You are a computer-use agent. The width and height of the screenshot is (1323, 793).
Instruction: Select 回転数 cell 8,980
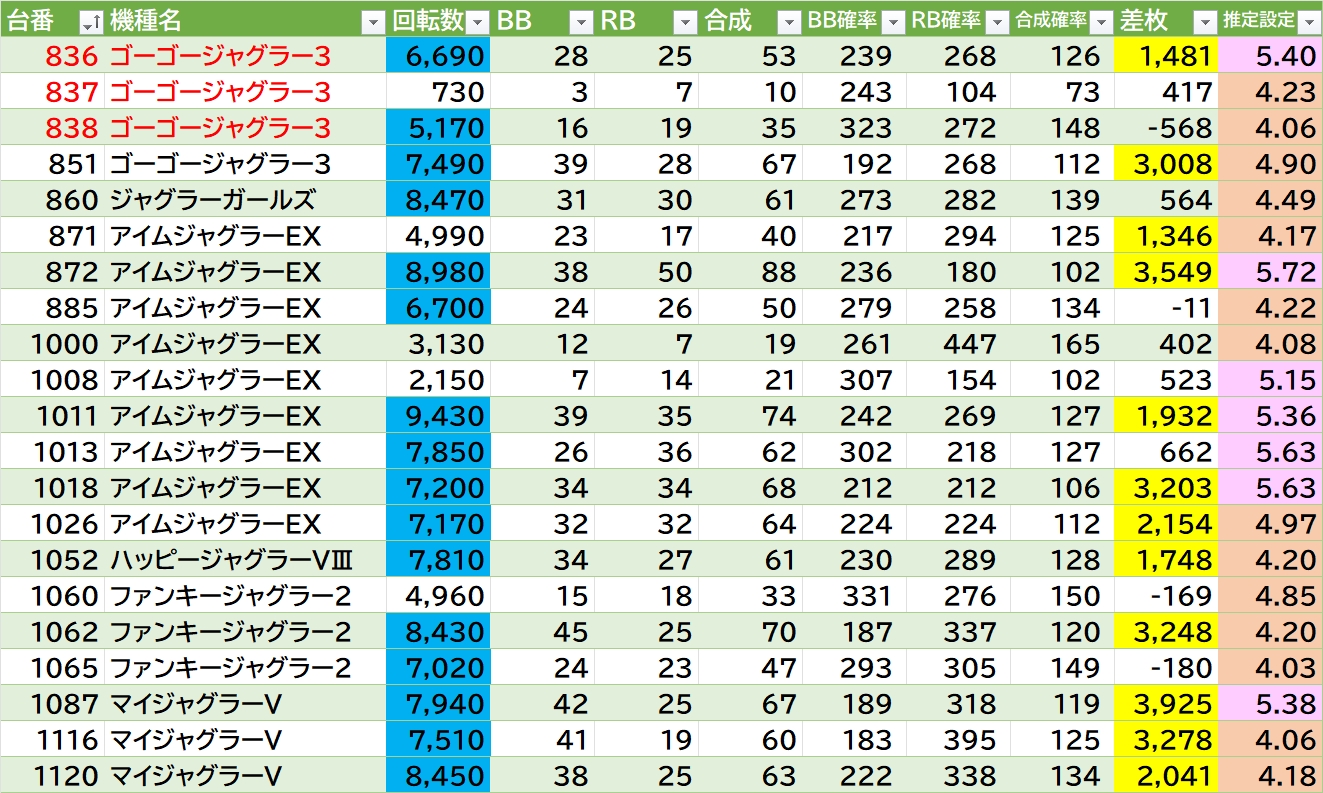438,272
